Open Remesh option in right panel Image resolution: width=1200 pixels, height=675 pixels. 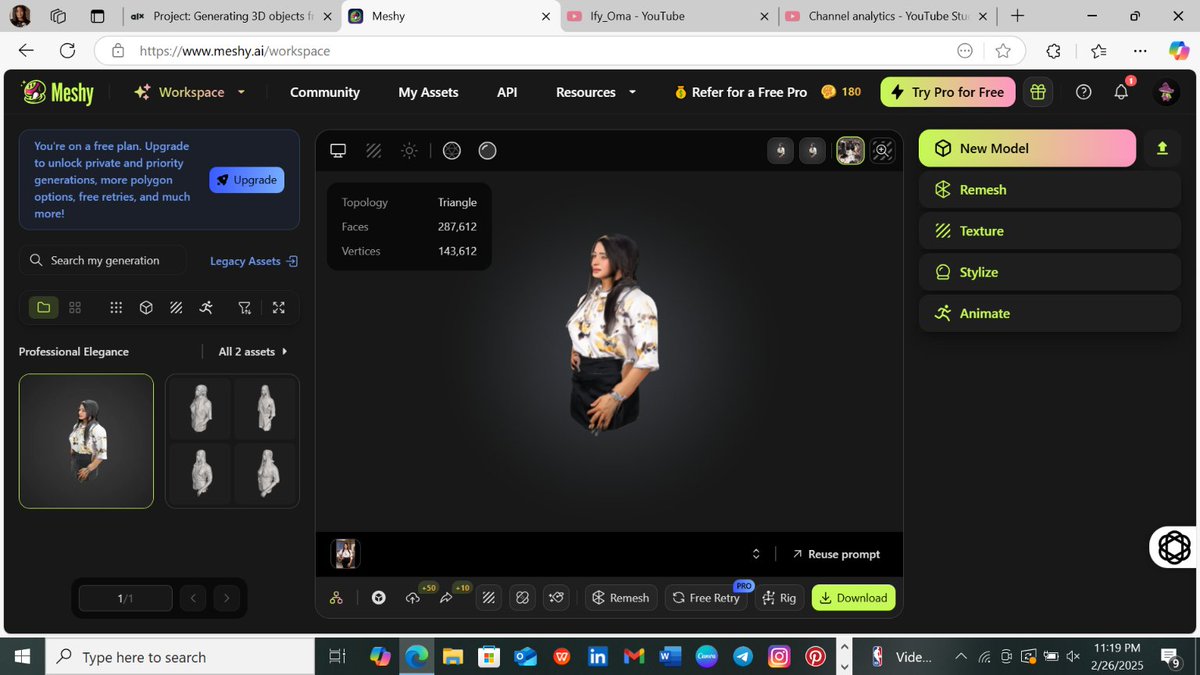1050,190
